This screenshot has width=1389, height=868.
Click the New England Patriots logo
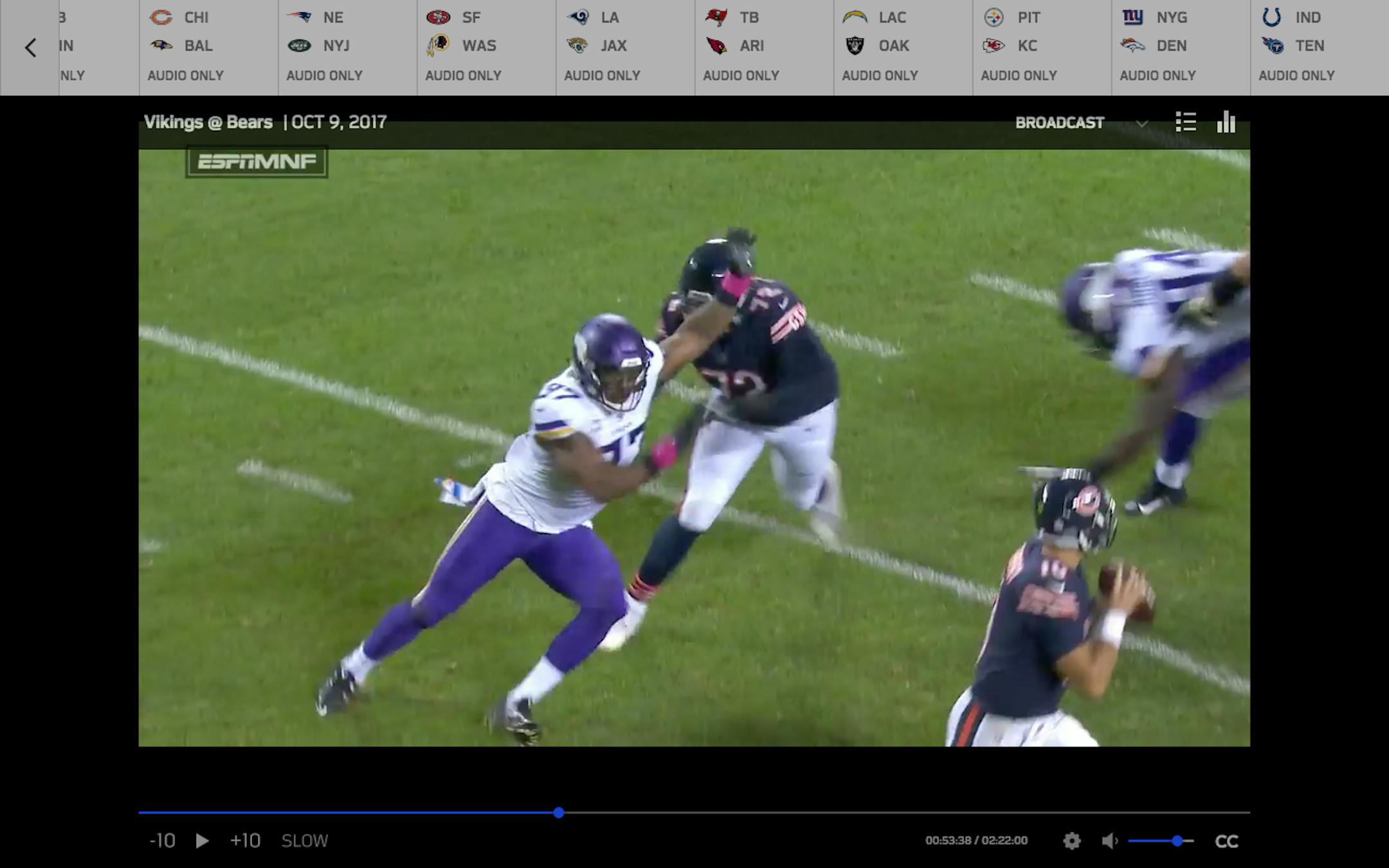click(299, 17)
